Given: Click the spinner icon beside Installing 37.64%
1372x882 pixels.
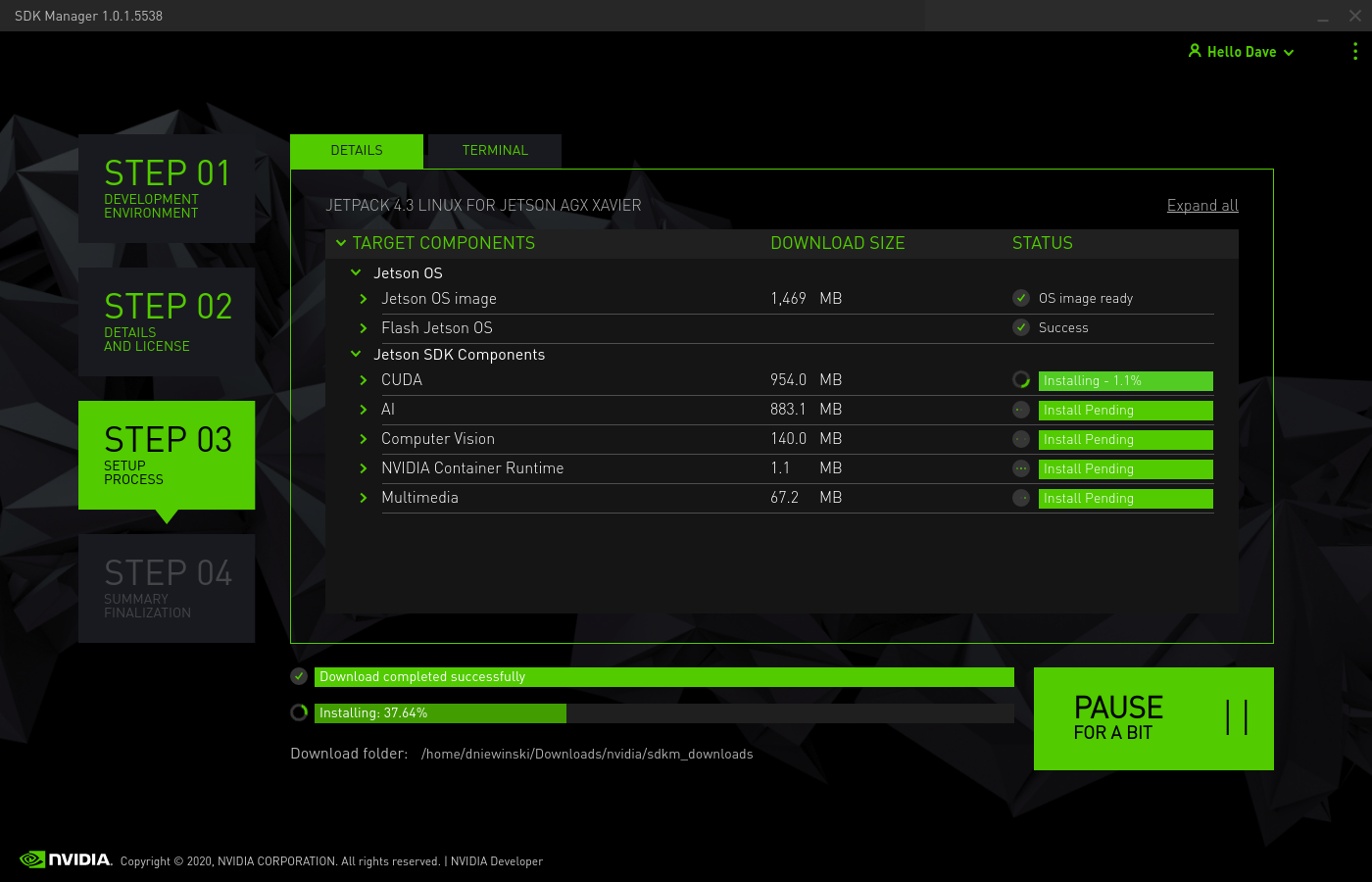Looking at the screenshot, I should pyautogui.click(x=299, y=712).
